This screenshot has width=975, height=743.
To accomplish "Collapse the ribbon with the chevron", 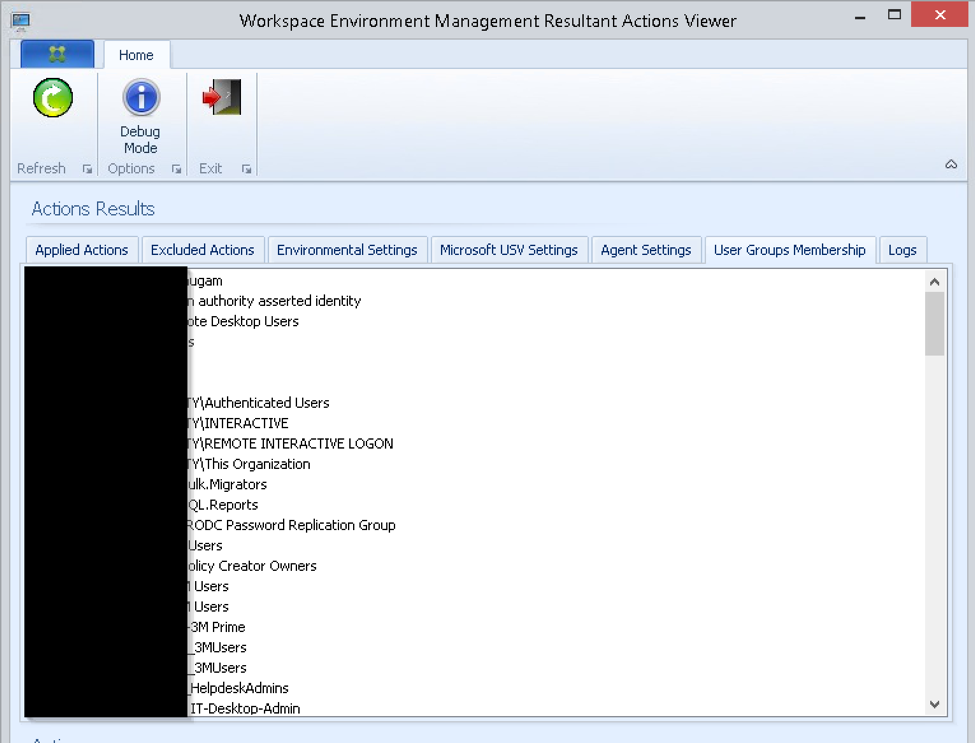I will 951,165.
